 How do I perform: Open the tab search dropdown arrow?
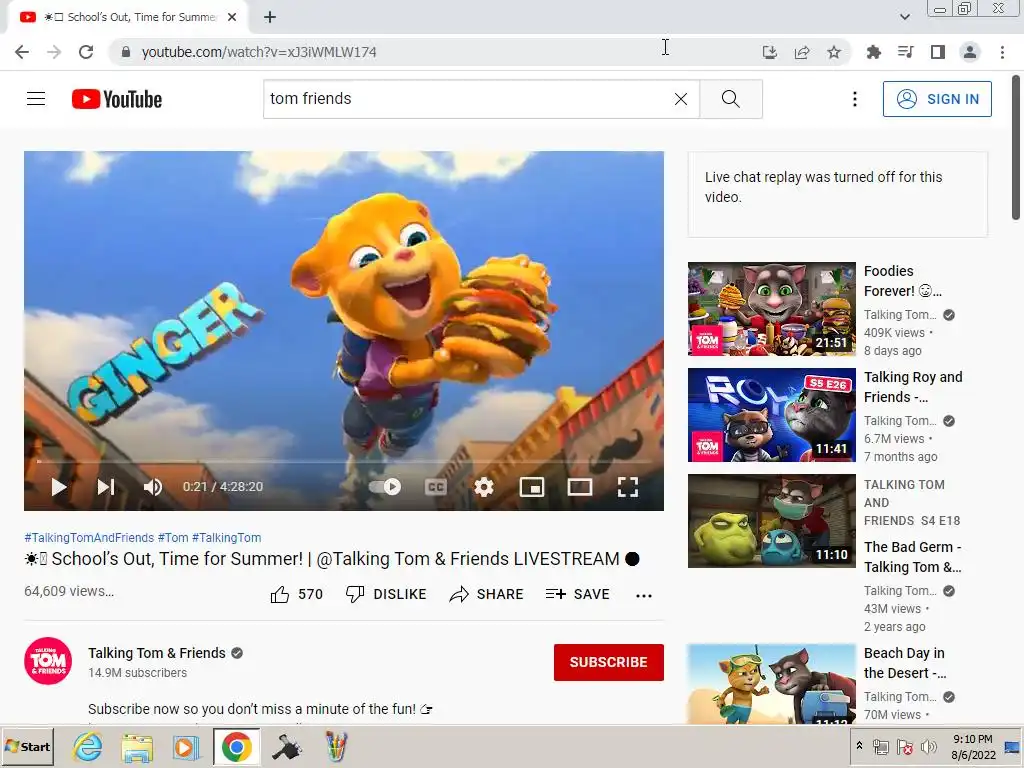pos(904,17)
